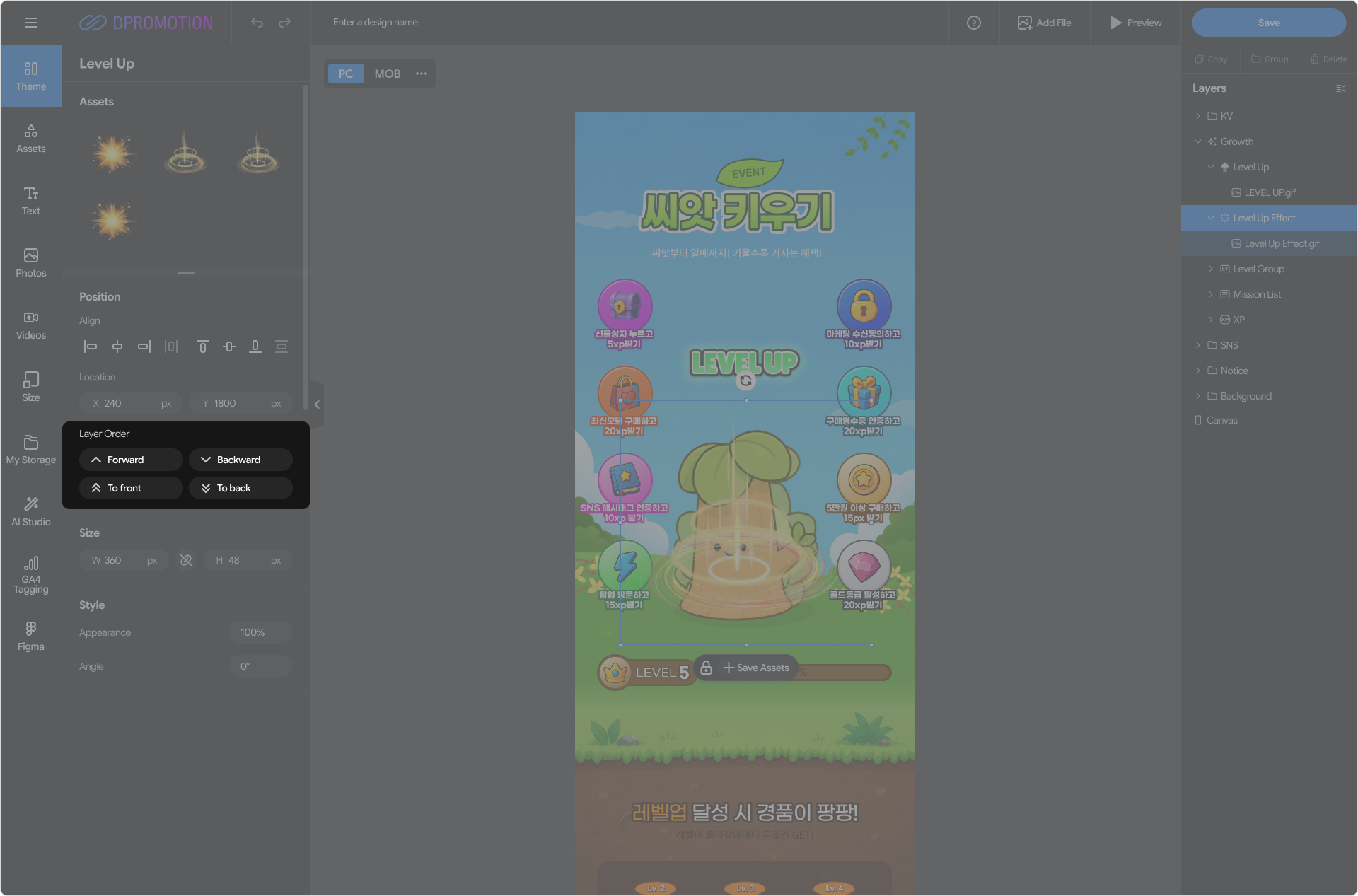
Task: Align selection to vertical middle
Action: pos(229,347)
